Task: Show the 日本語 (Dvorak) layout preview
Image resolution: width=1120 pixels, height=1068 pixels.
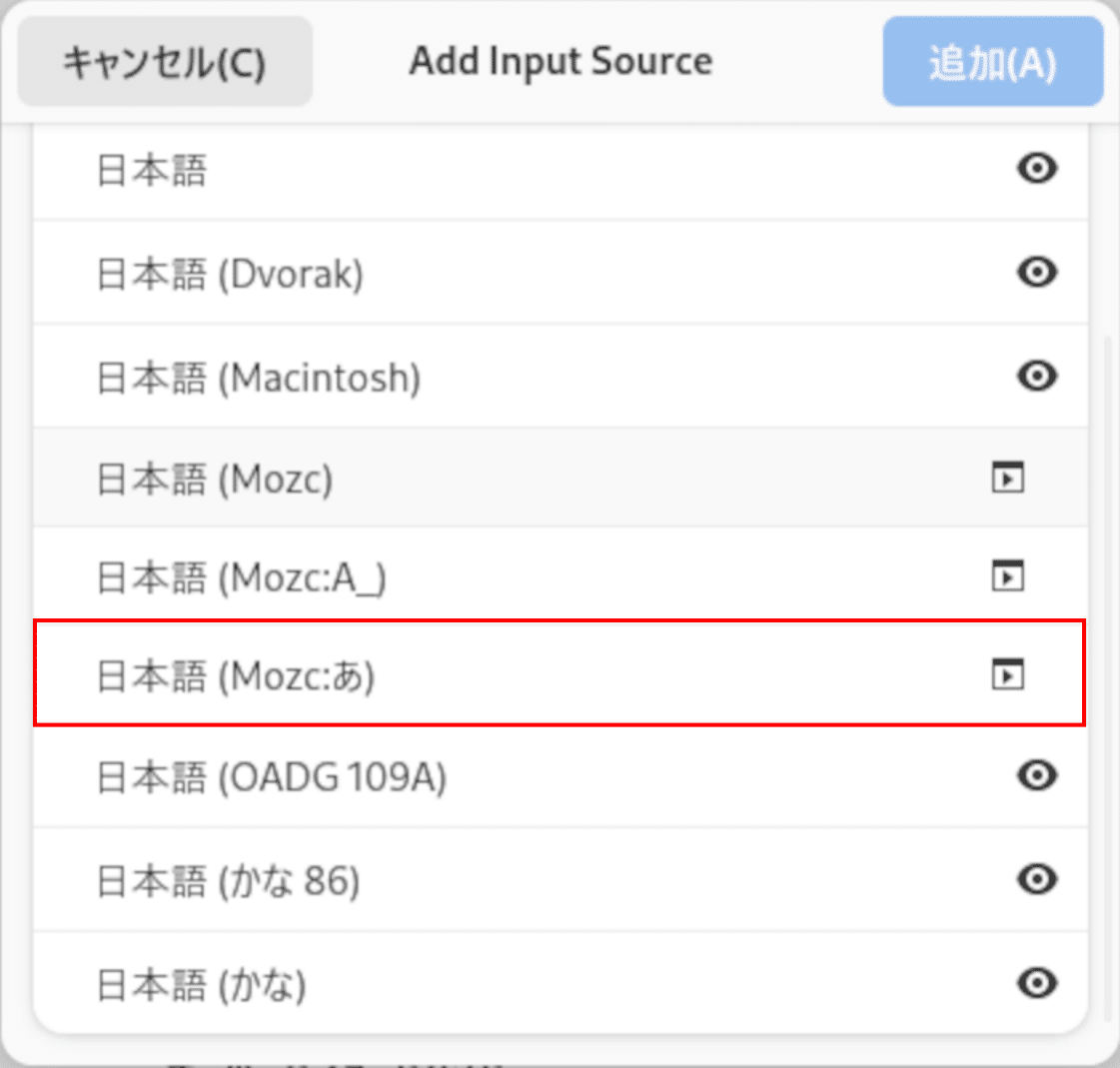Action: (1036, 273)
